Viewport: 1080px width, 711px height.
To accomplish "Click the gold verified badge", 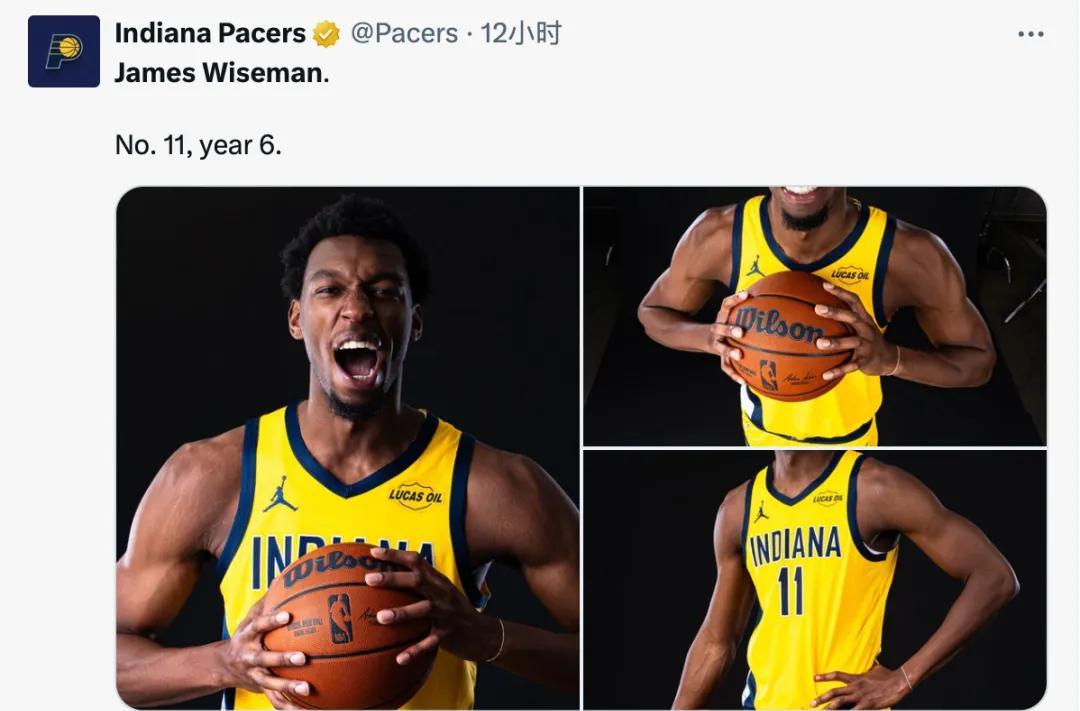I will 326,34.
